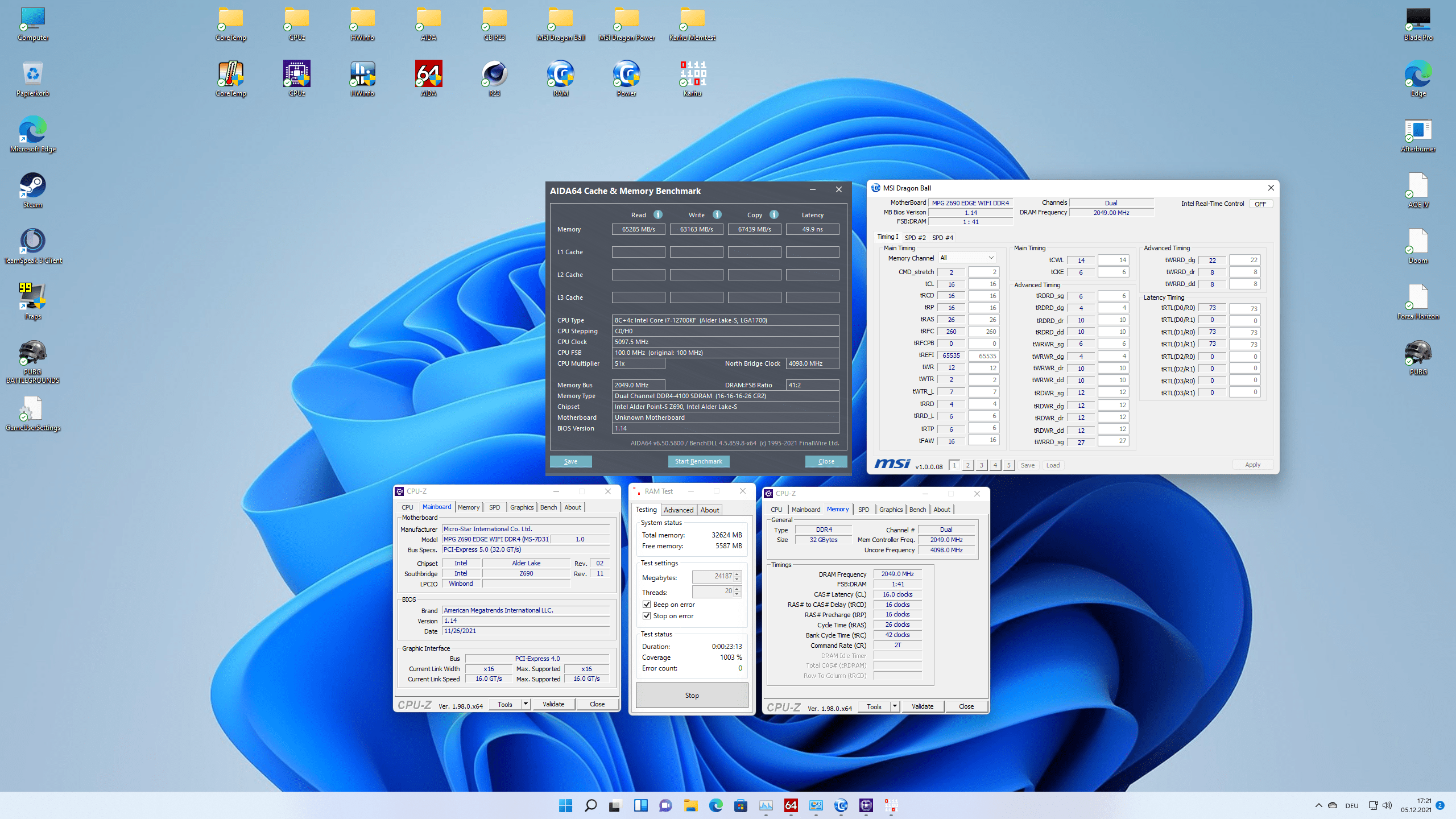Toggle the Stop on error checkbox
Image resolution: width=1456 pixels, height=819 pixels.
pos(647,616)
